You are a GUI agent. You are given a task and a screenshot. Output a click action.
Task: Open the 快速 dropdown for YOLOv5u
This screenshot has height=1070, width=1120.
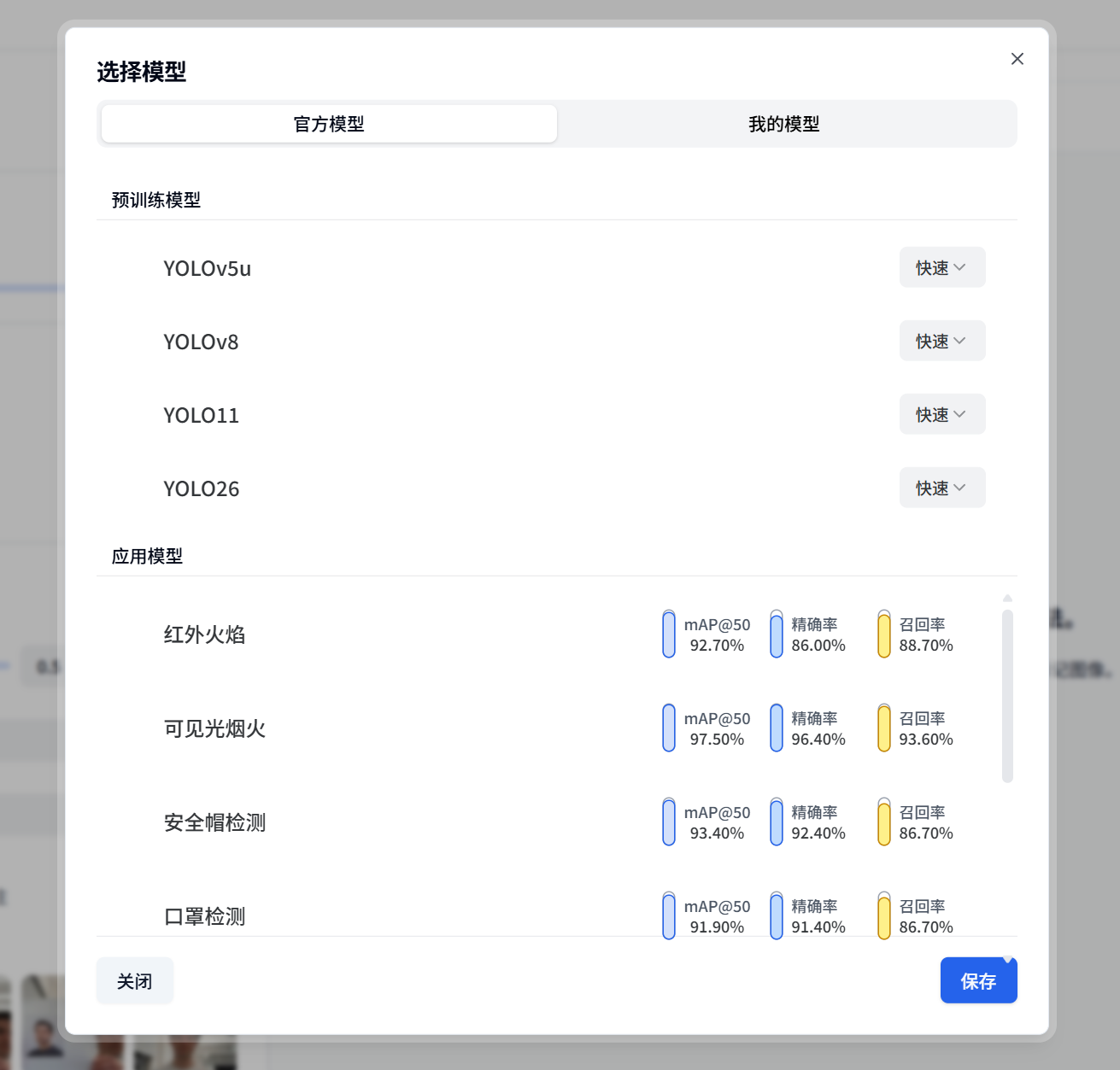[942, 267]
